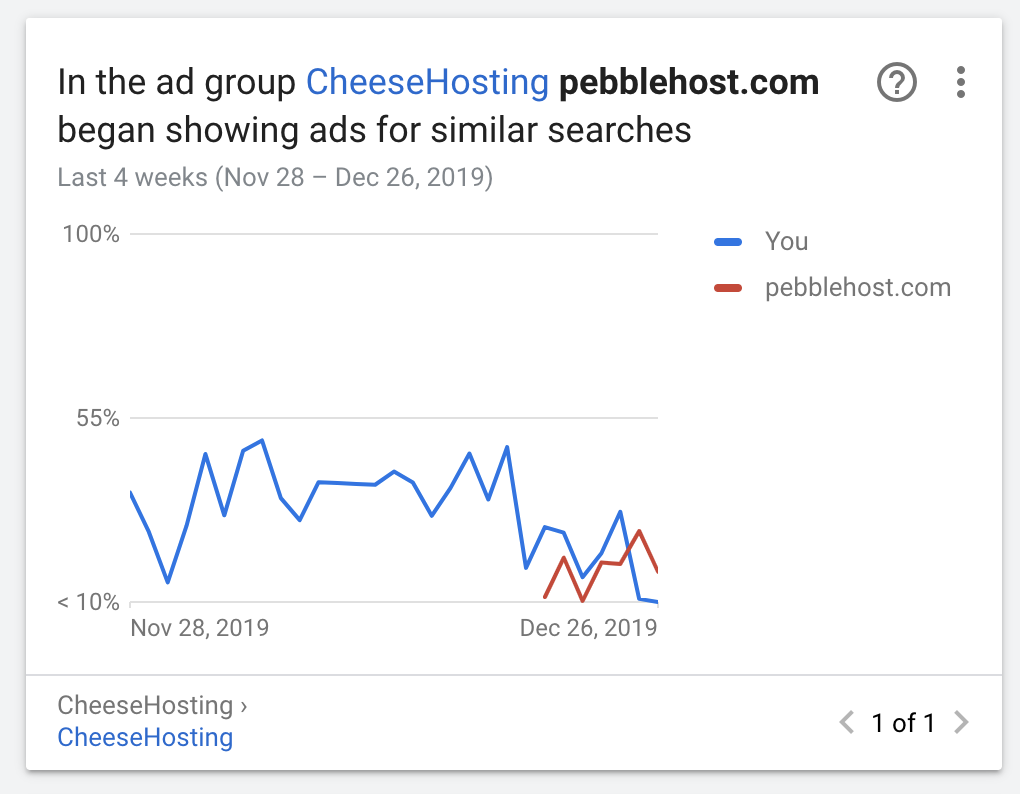This screenshot has width=1020, height=794.
Task: Click the red pebblehost.com line on chart
Action: (x=640, y=533)
